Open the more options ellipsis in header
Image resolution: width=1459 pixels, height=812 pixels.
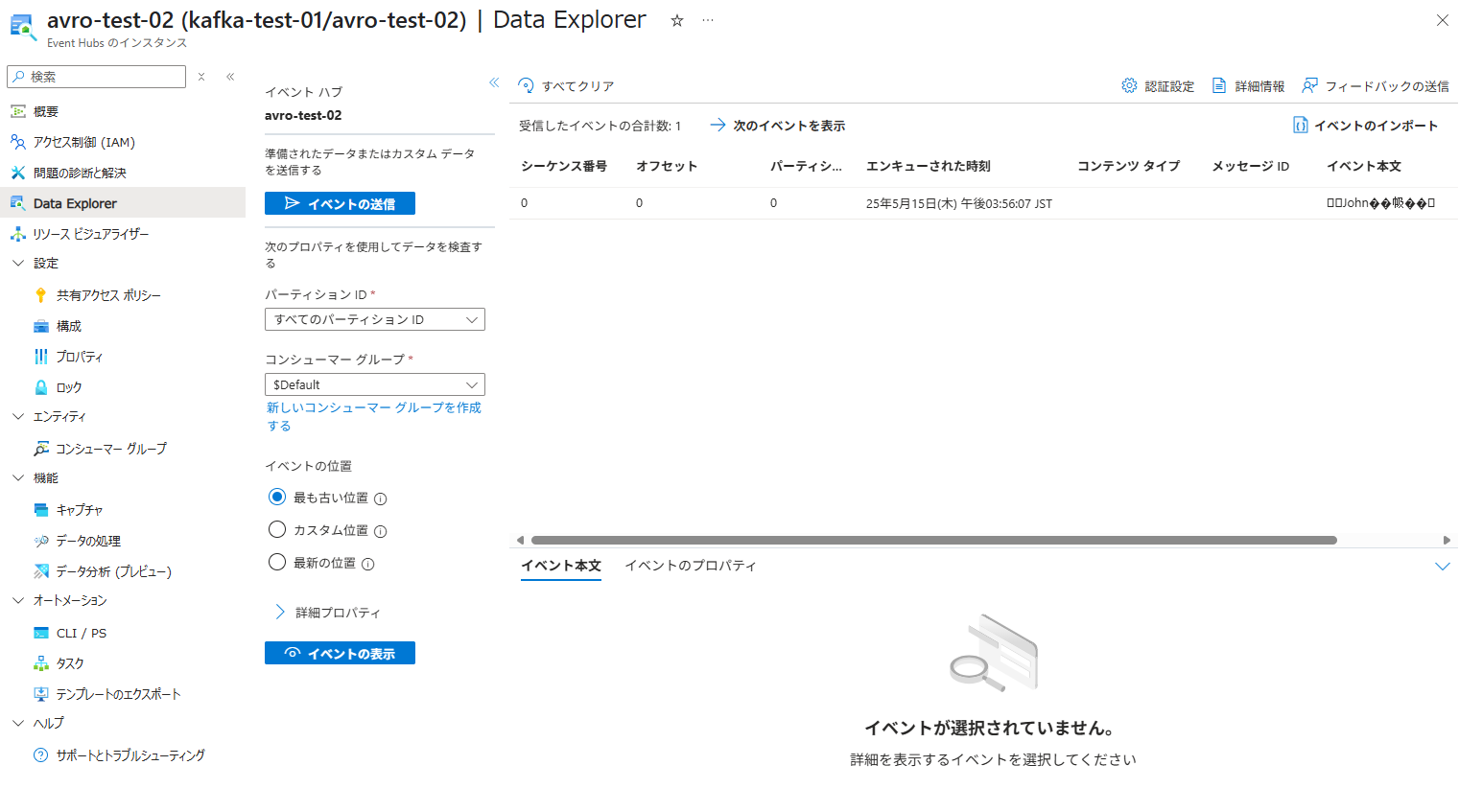click(x=708, y=20)
